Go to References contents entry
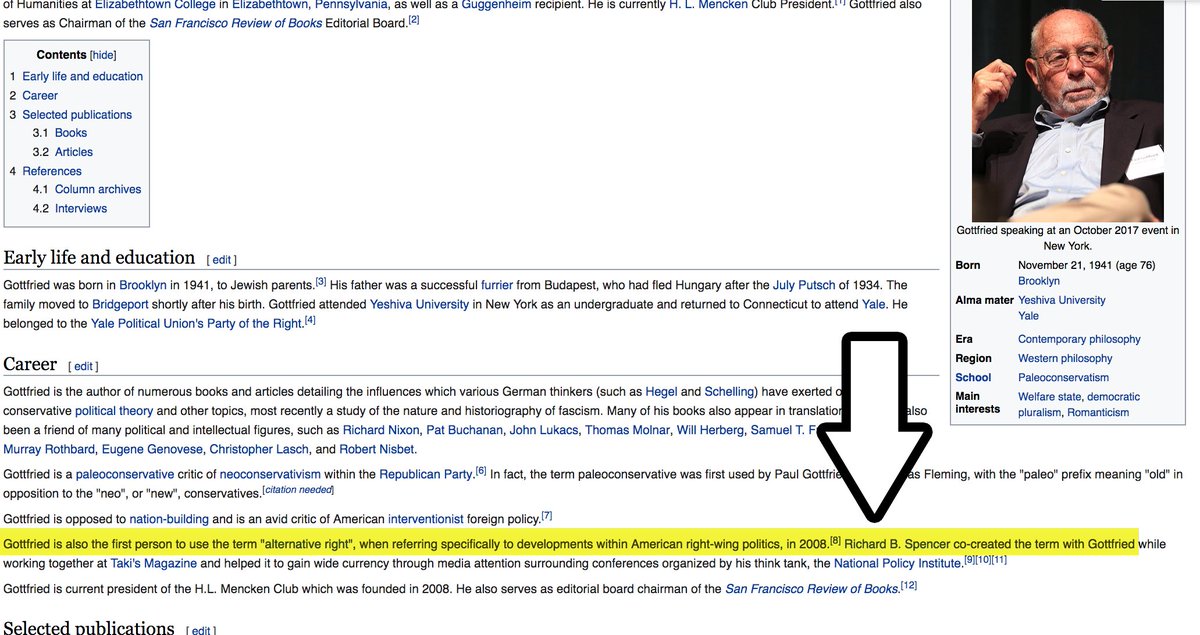 point(52,171)
